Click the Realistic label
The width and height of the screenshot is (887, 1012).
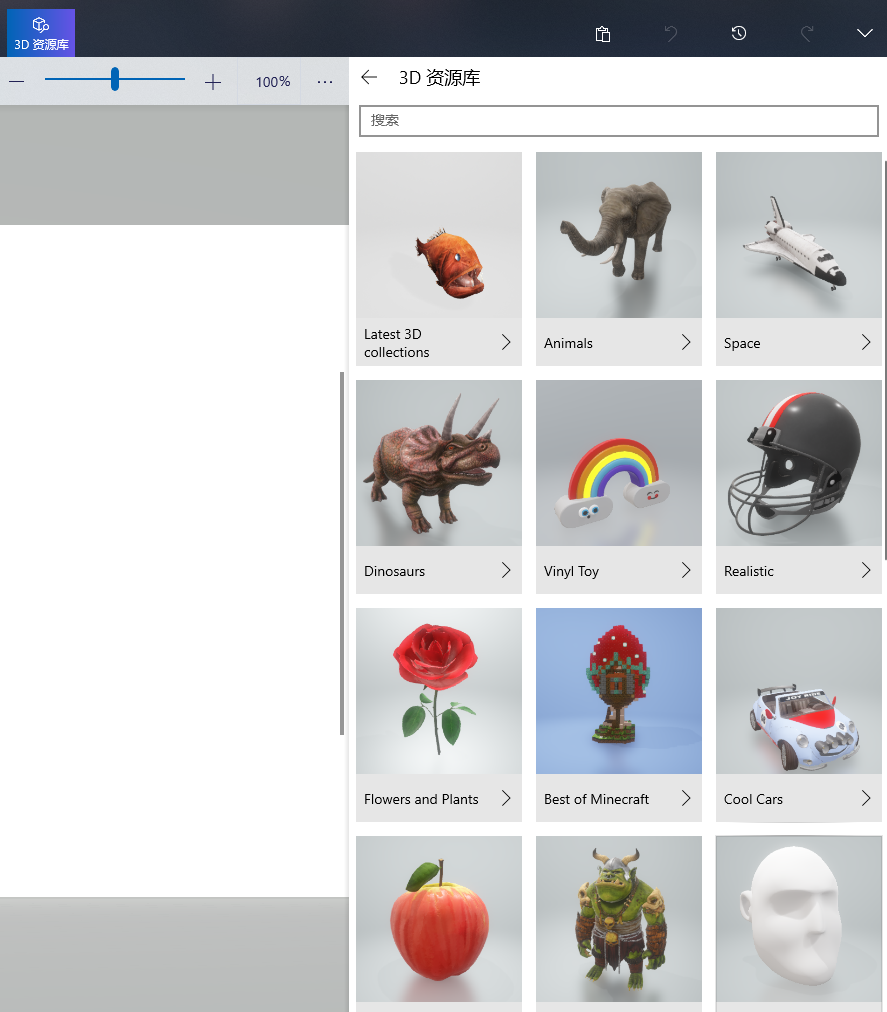tap(748, 571)
